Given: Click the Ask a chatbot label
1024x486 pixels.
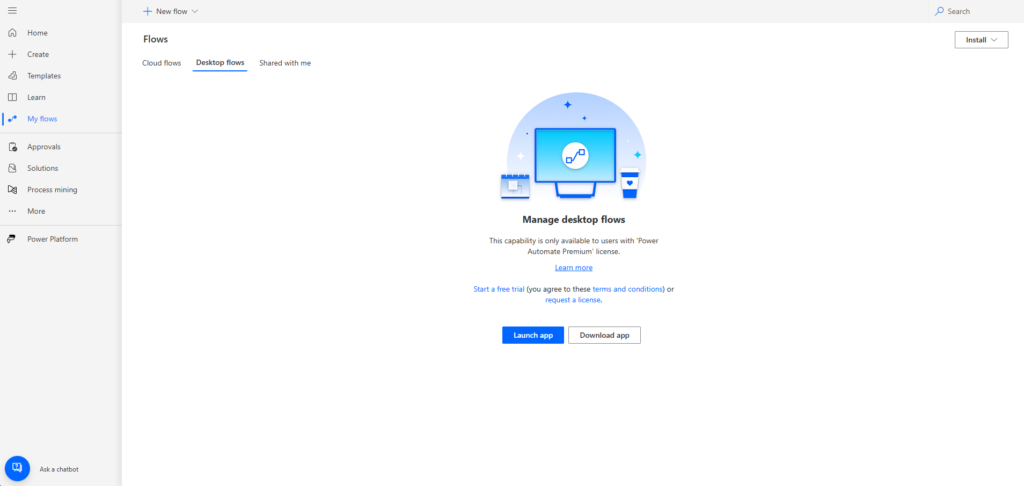Looking at the screenshot, I should click(x=59, y=469).
